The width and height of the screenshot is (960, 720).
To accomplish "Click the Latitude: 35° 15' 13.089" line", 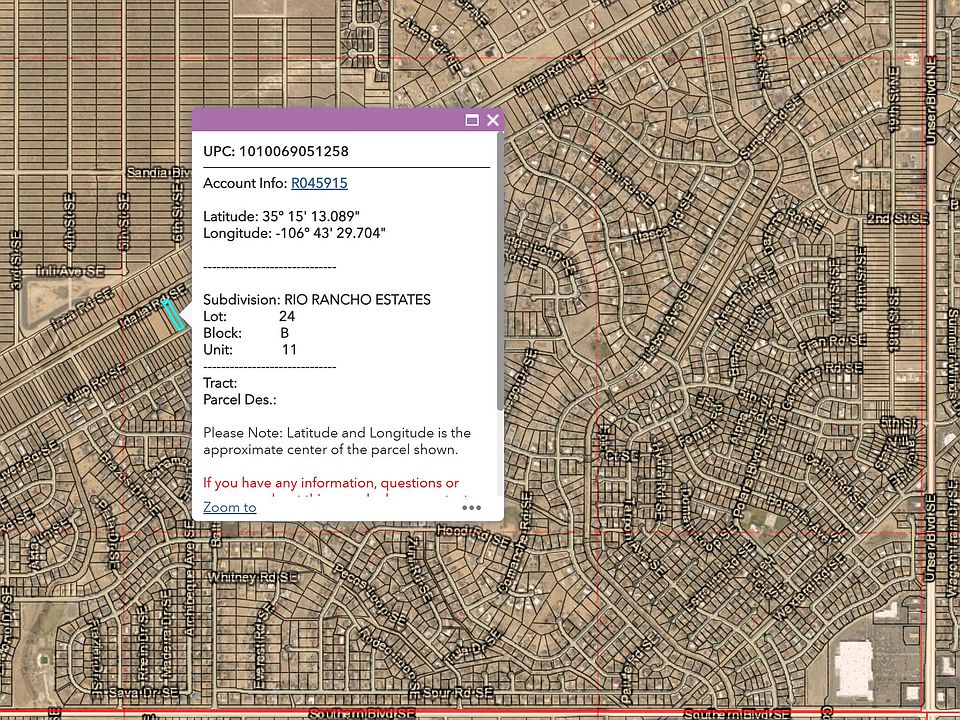I will click(281, 216).
